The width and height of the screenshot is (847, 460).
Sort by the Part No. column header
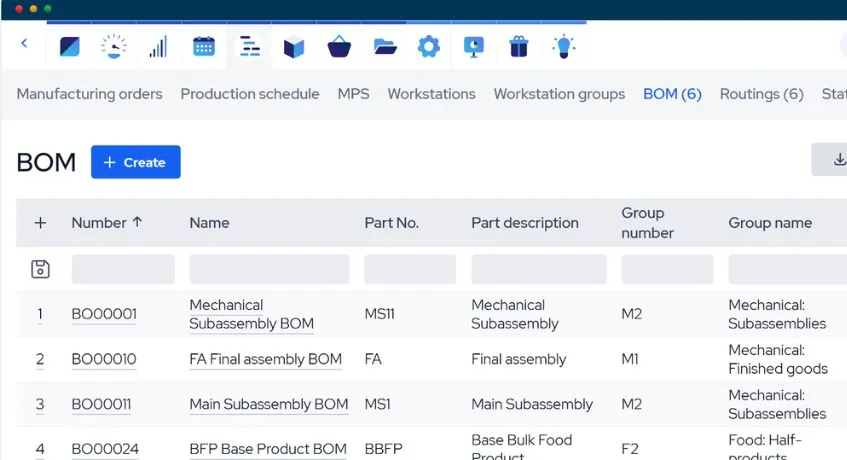click(x=392, y=223)
